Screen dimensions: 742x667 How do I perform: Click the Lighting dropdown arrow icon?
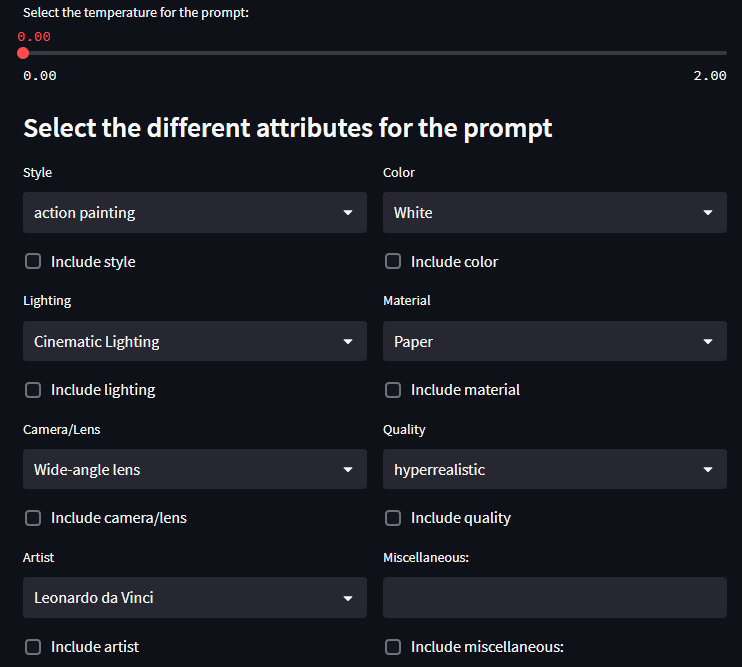click(x=348, y=342)
